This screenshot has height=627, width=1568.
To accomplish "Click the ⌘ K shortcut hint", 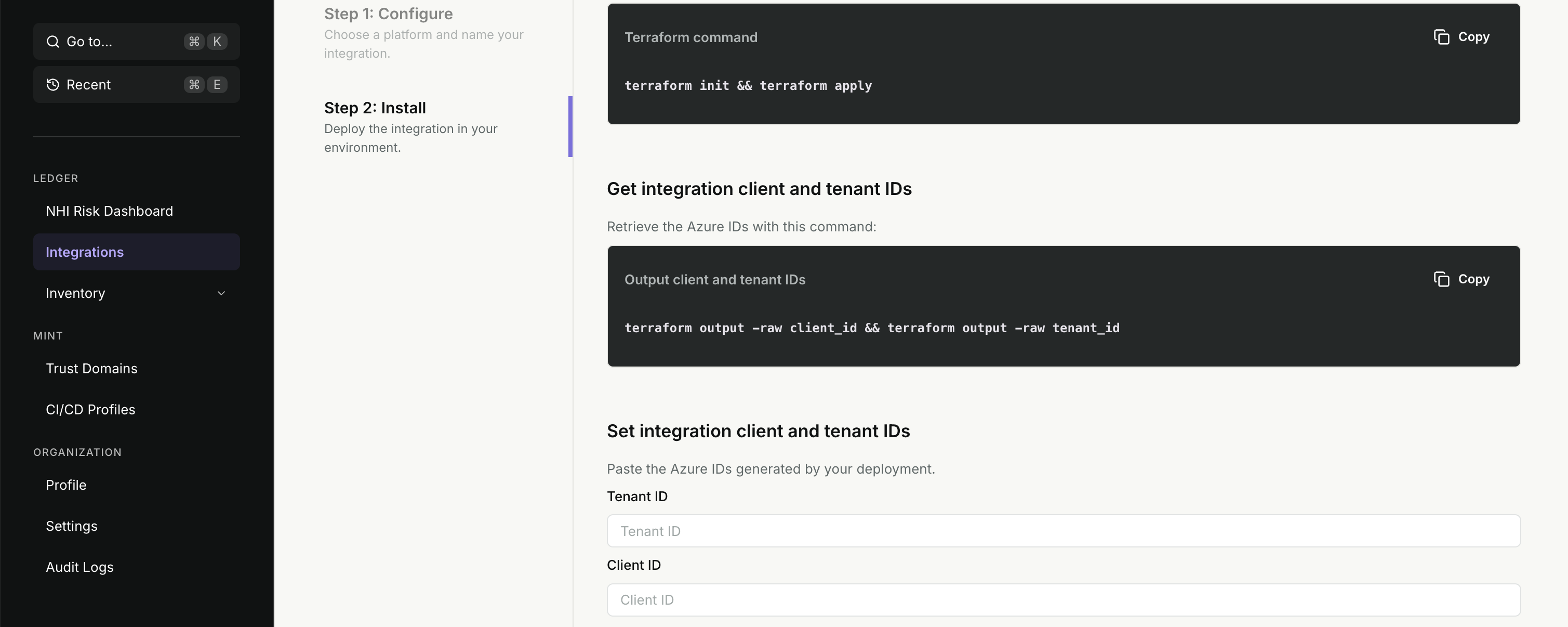I will point(206,42).
